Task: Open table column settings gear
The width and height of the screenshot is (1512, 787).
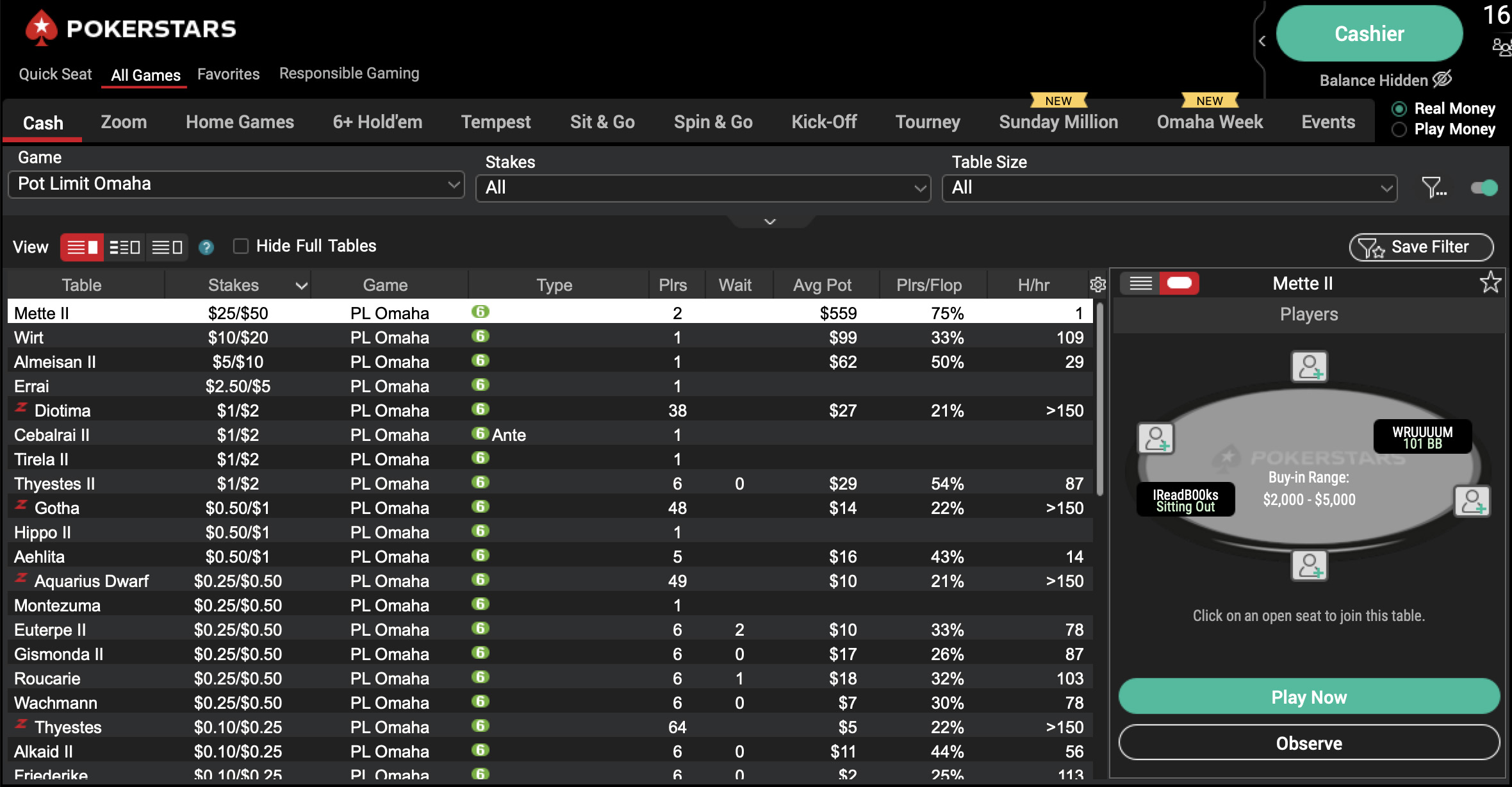Action: coord(1097,285)
